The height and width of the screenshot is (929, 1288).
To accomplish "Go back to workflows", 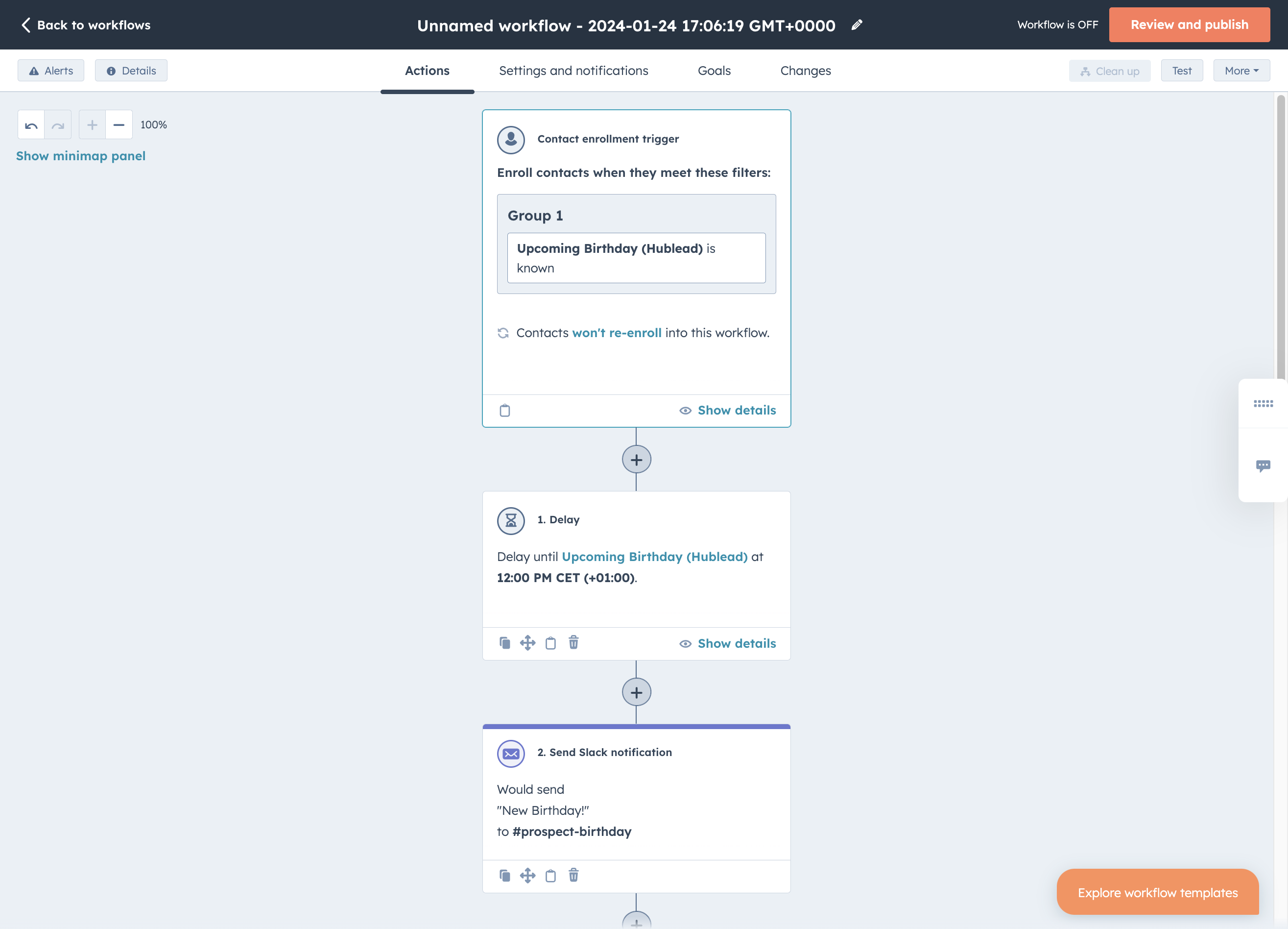I will point(86,24).
